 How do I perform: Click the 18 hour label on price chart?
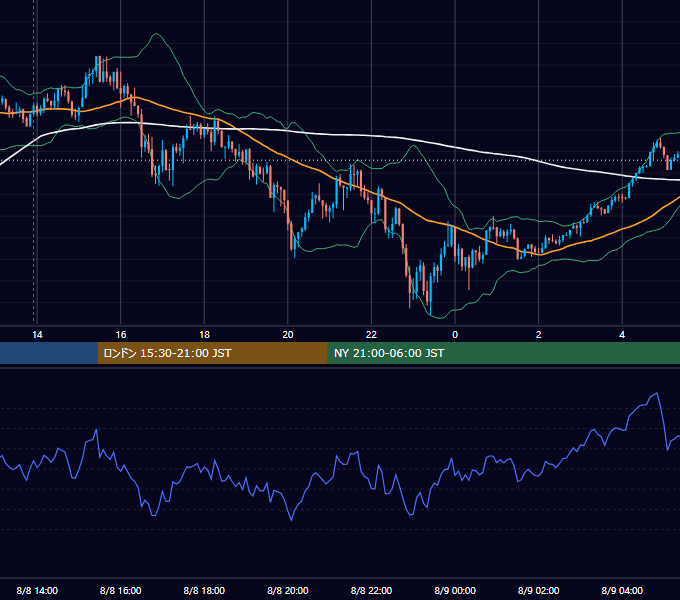tap(204, 335)
